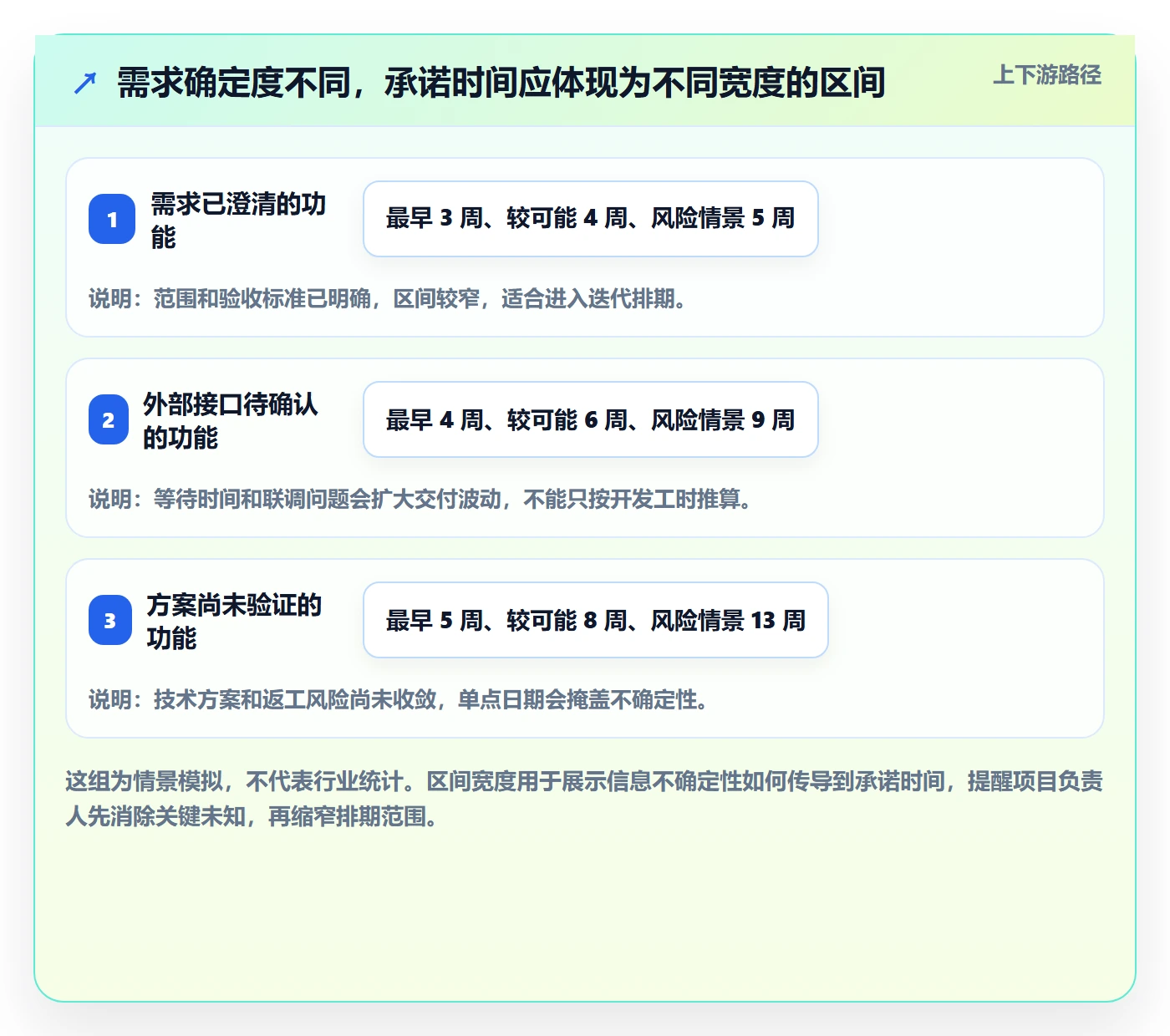The width and height of the screenshot is (1170, 1036).
Task: Click the title 外部接口待确认的功能
Action: pyautogui.click(x=231, y=420)
